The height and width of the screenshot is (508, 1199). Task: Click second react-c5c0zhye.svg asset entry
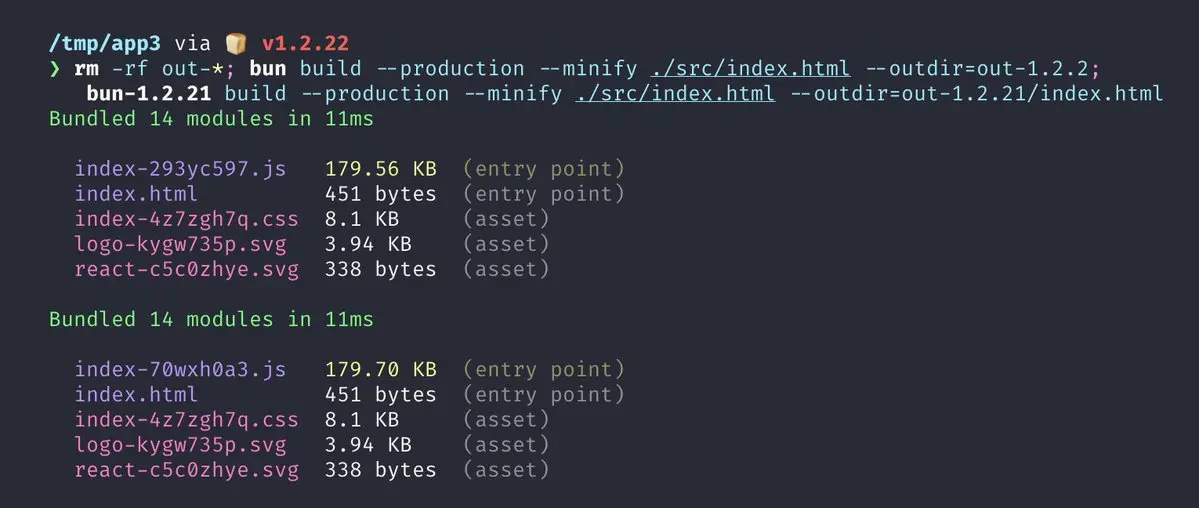pos(187,470)
